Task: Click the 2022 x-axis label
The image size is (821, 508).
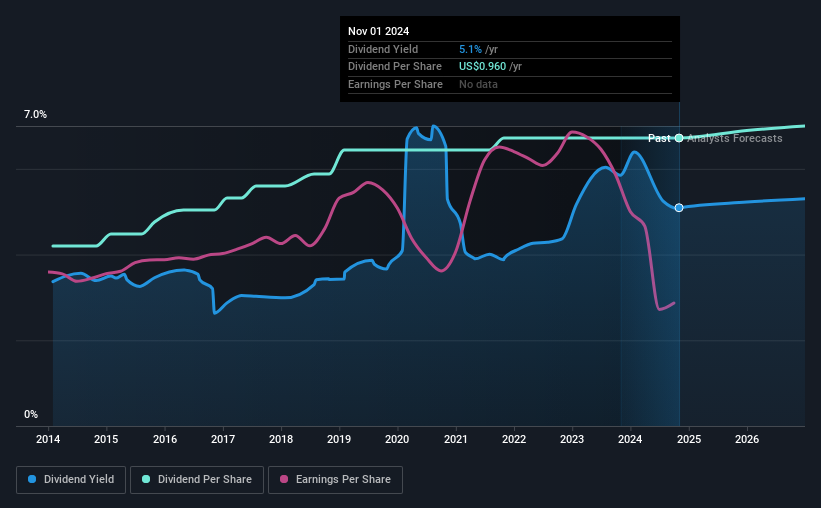Action: tap(514, 439)
